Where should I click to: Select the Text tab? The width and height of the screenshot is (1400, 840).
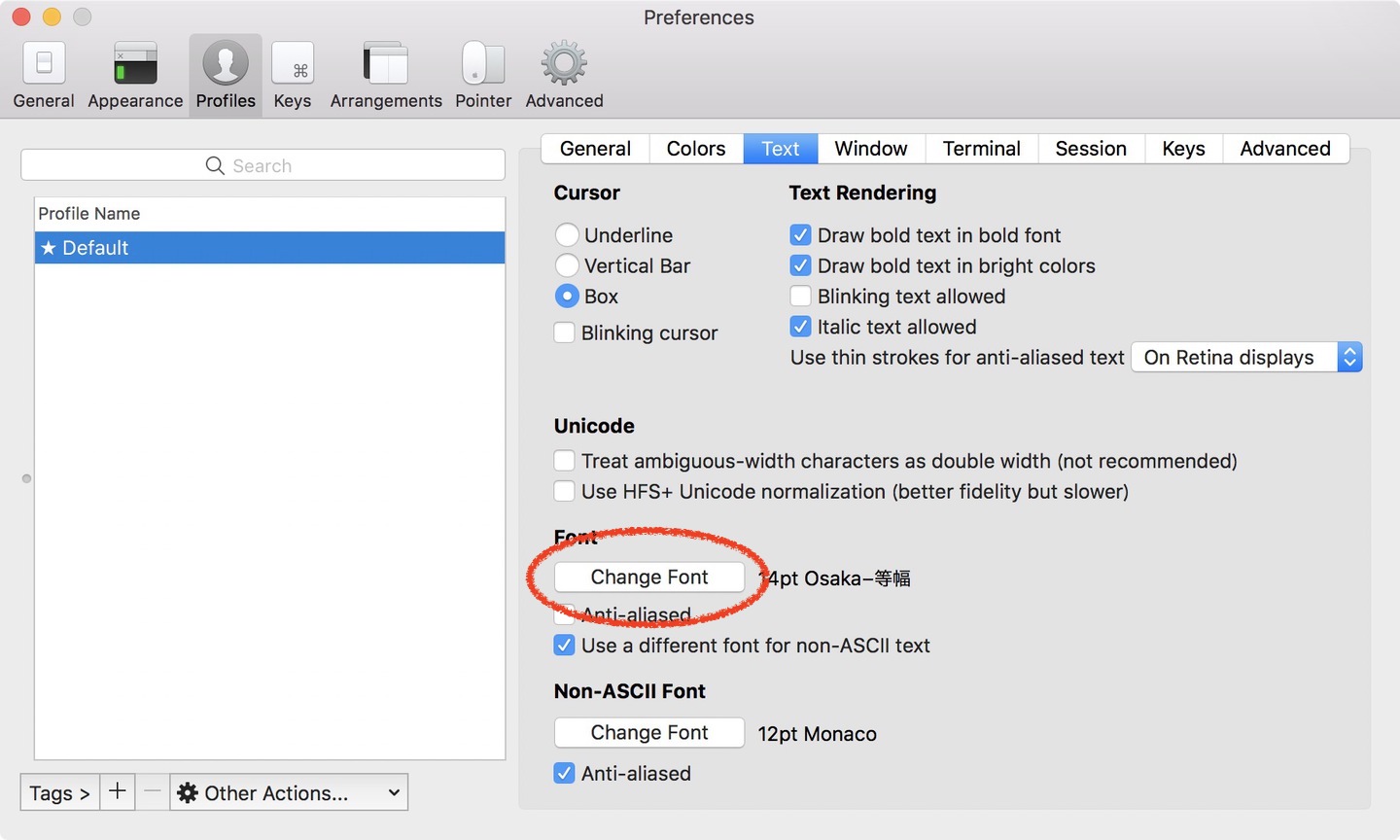point(781,148)
